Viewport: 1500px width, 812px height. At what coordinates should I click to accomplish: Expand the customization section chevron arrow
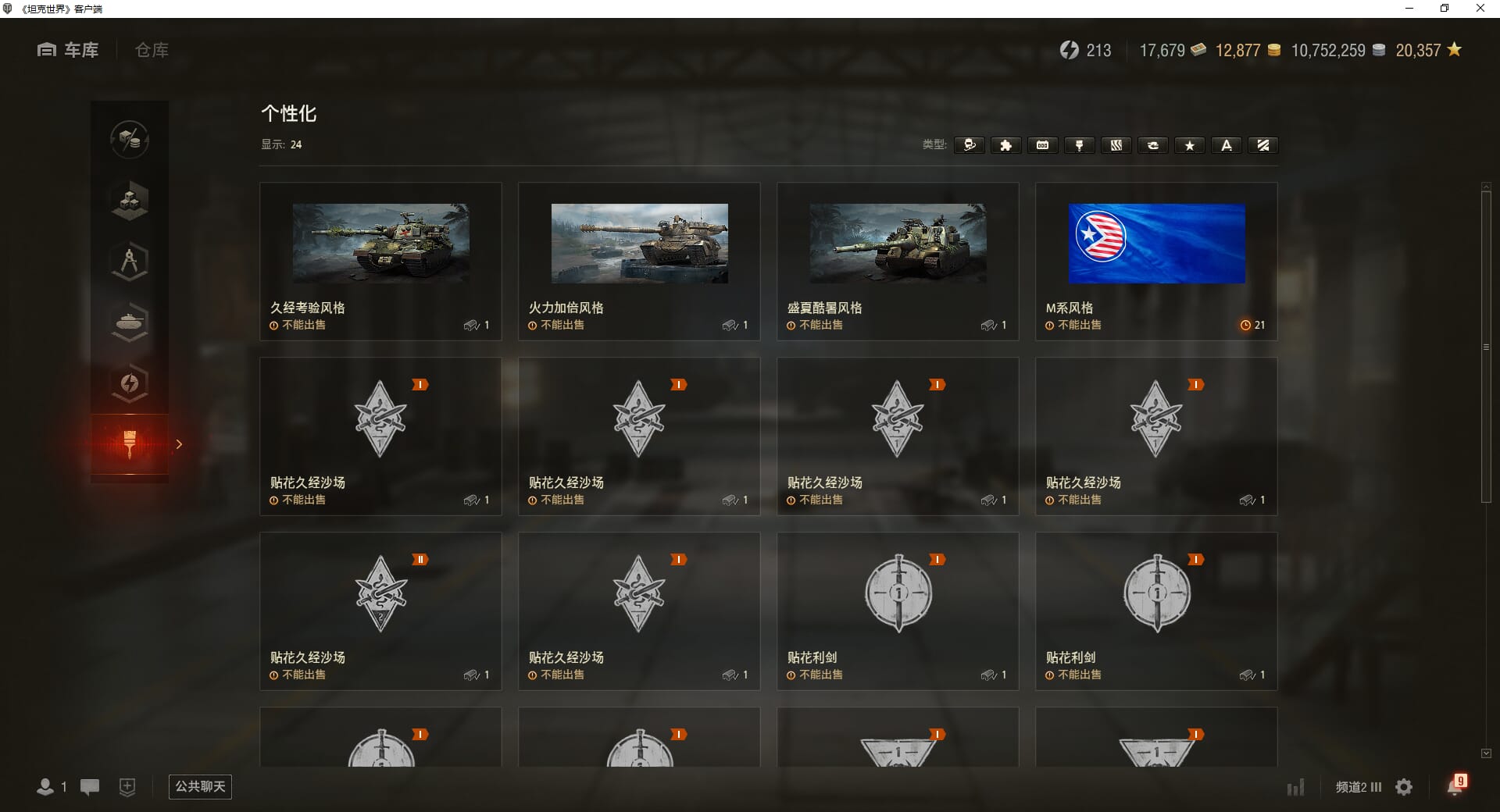point(179,444)
